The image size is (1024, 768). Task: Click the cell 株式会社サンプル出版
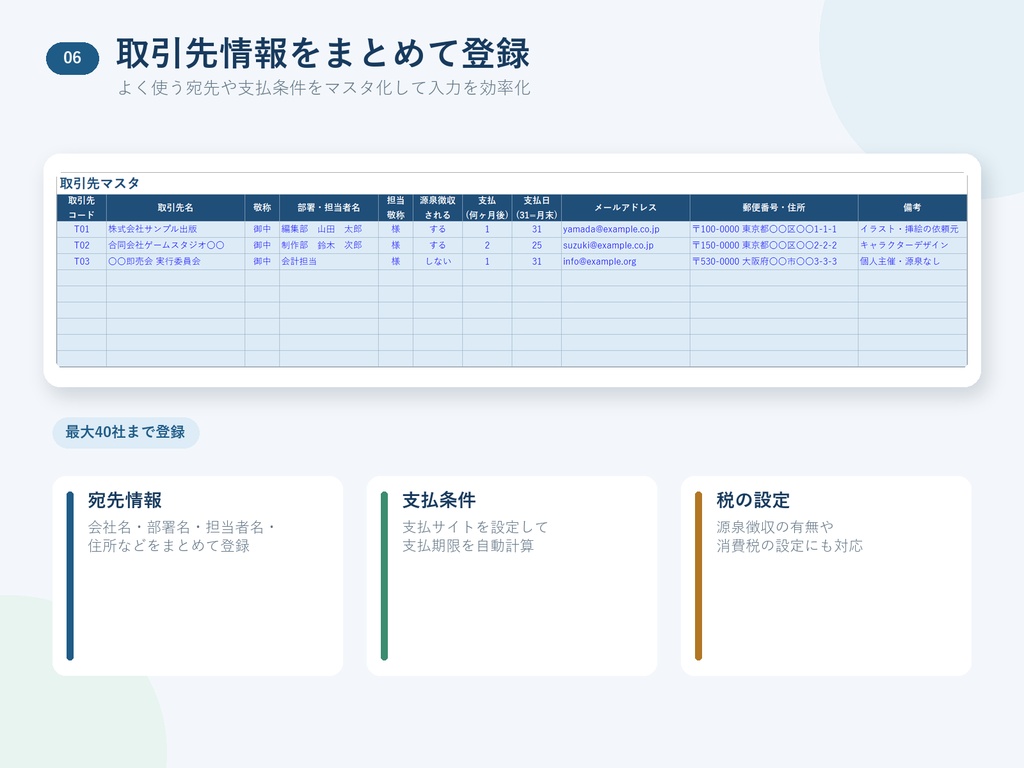point(176,229)
